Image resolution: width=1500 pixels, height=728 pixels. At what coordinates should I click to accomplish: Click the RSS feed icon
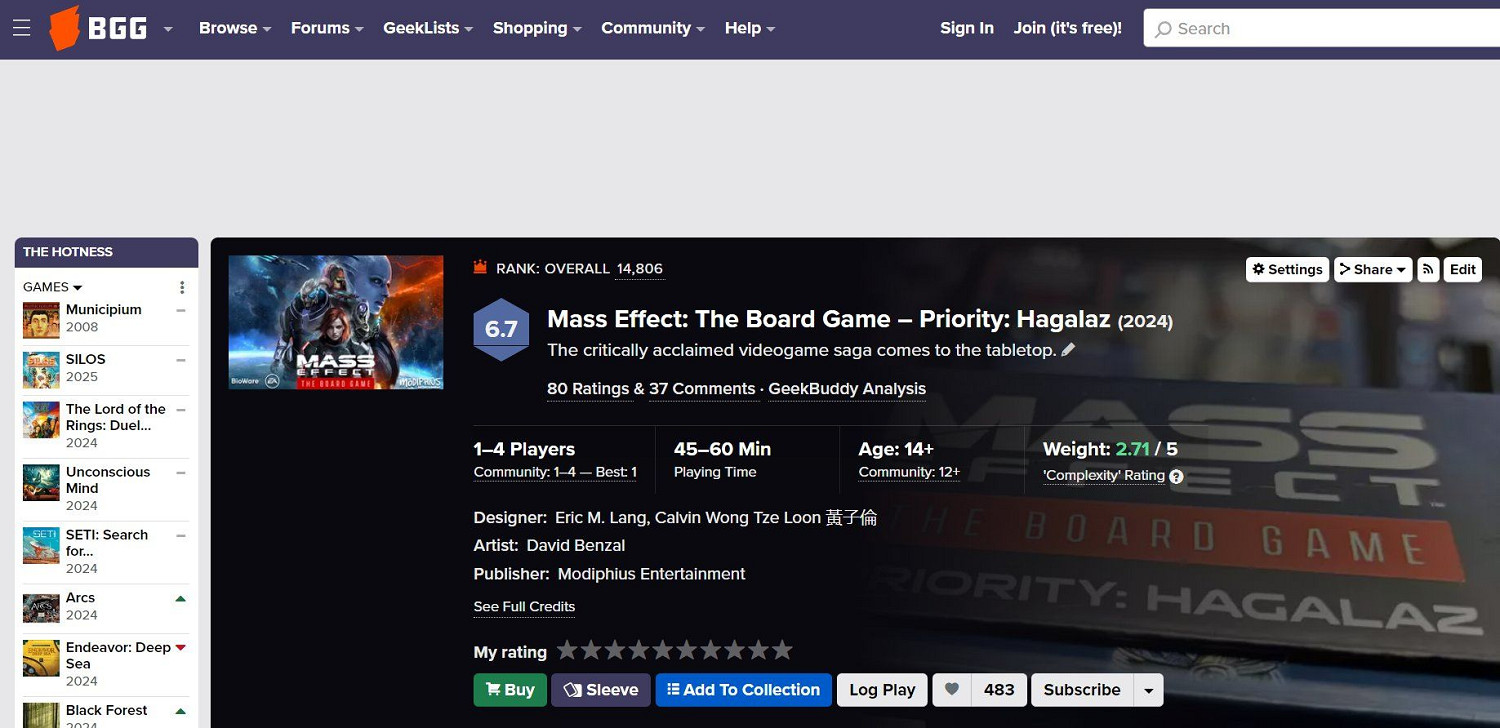1428,269
